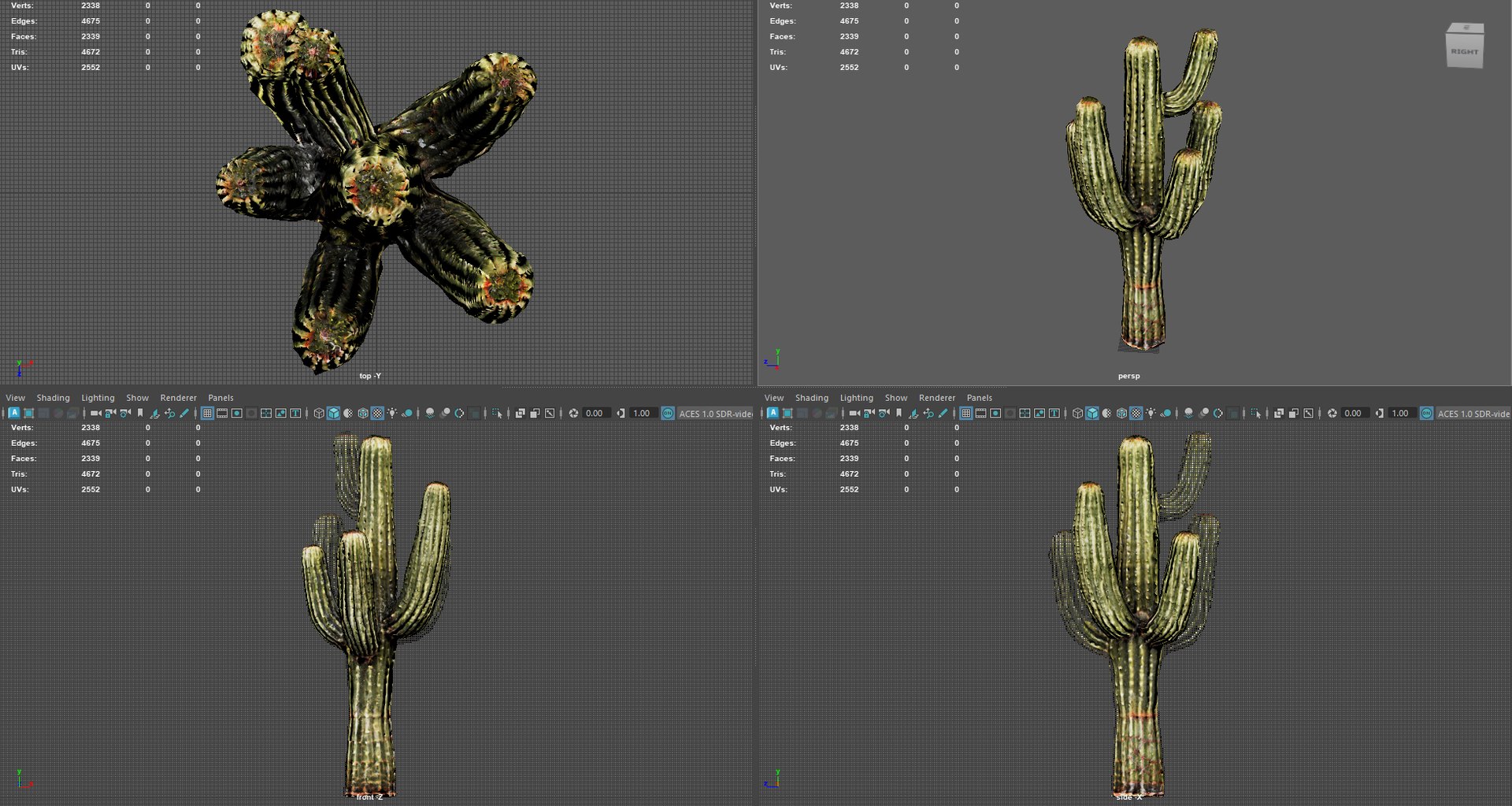Viewport: 1512px width, 806px height.
Task: Toggle Shadows in front panel toolbar
Action: point(407,413)
